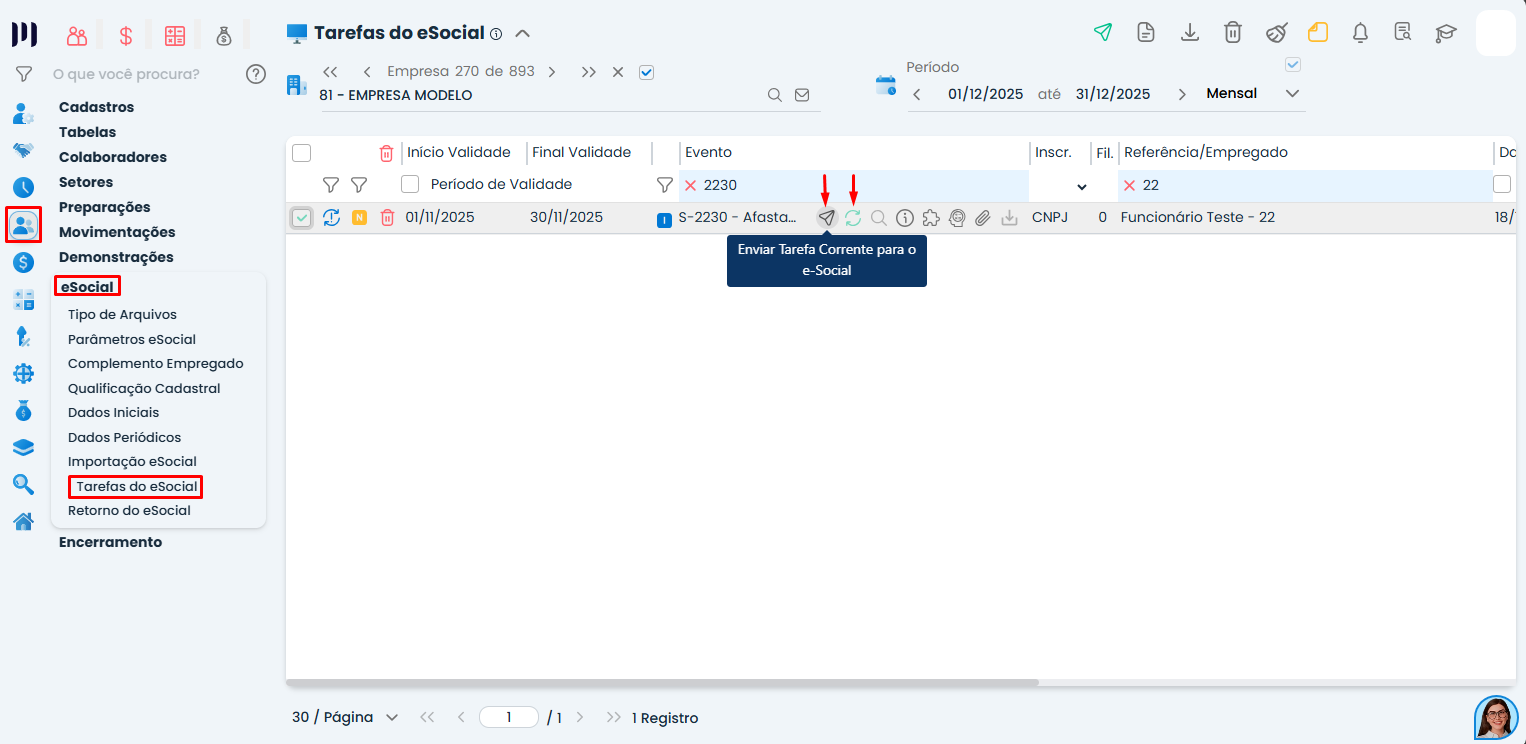
Task: Open the help question mark icon
Action: pyautogui.click(x=256, y=73)
